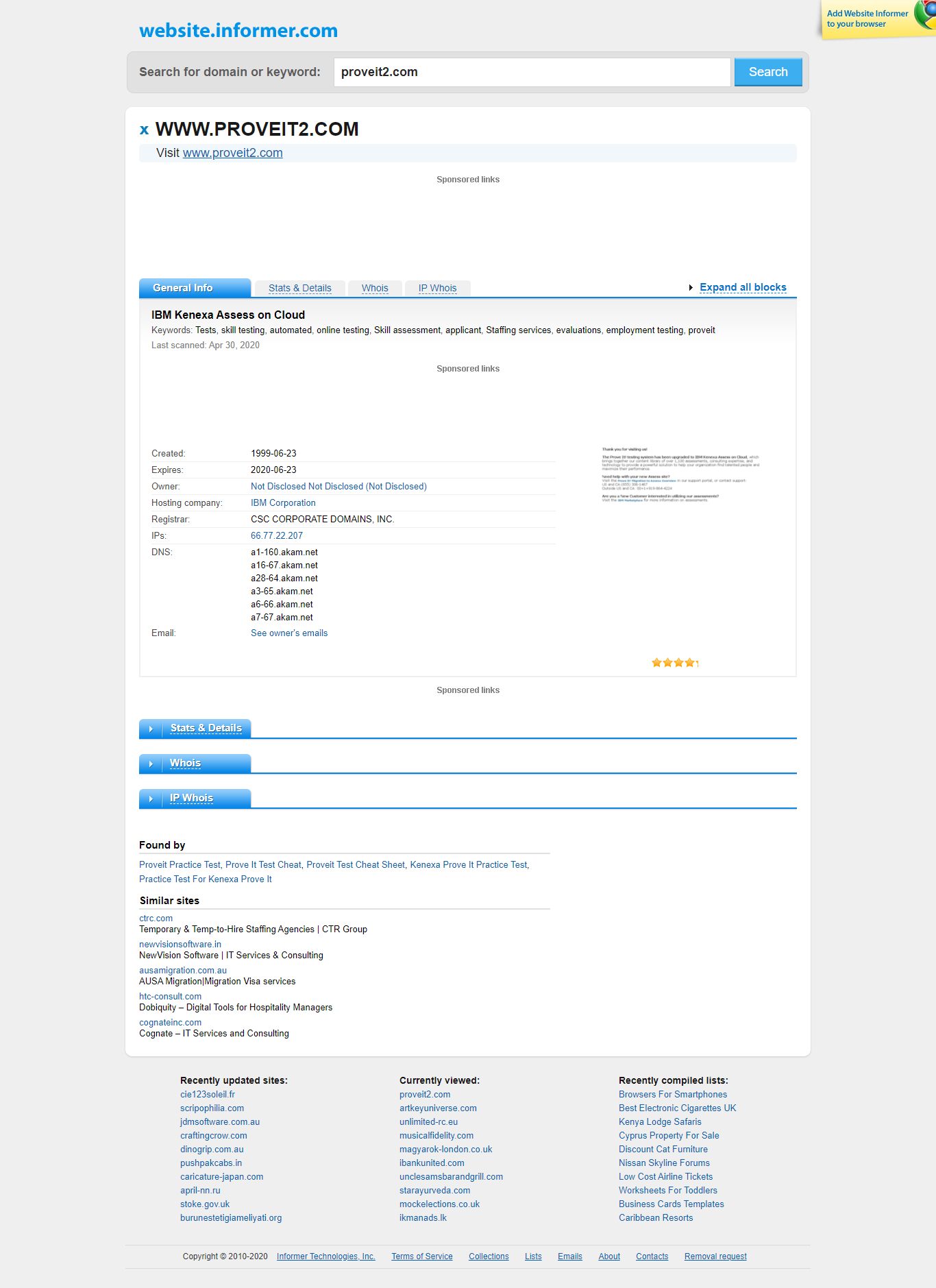Open Practice Test For Kenexa Prove It

(206, 879)
